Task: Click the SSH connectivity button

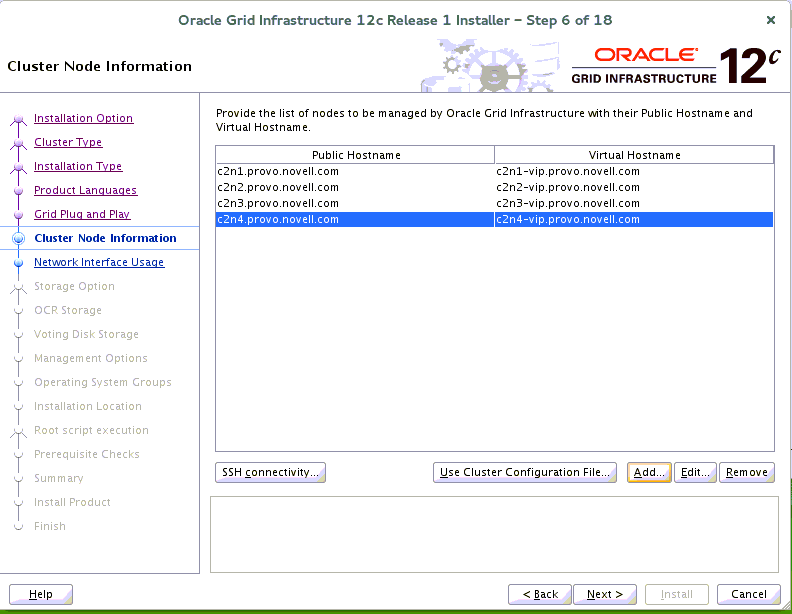Action: (270, 472)
